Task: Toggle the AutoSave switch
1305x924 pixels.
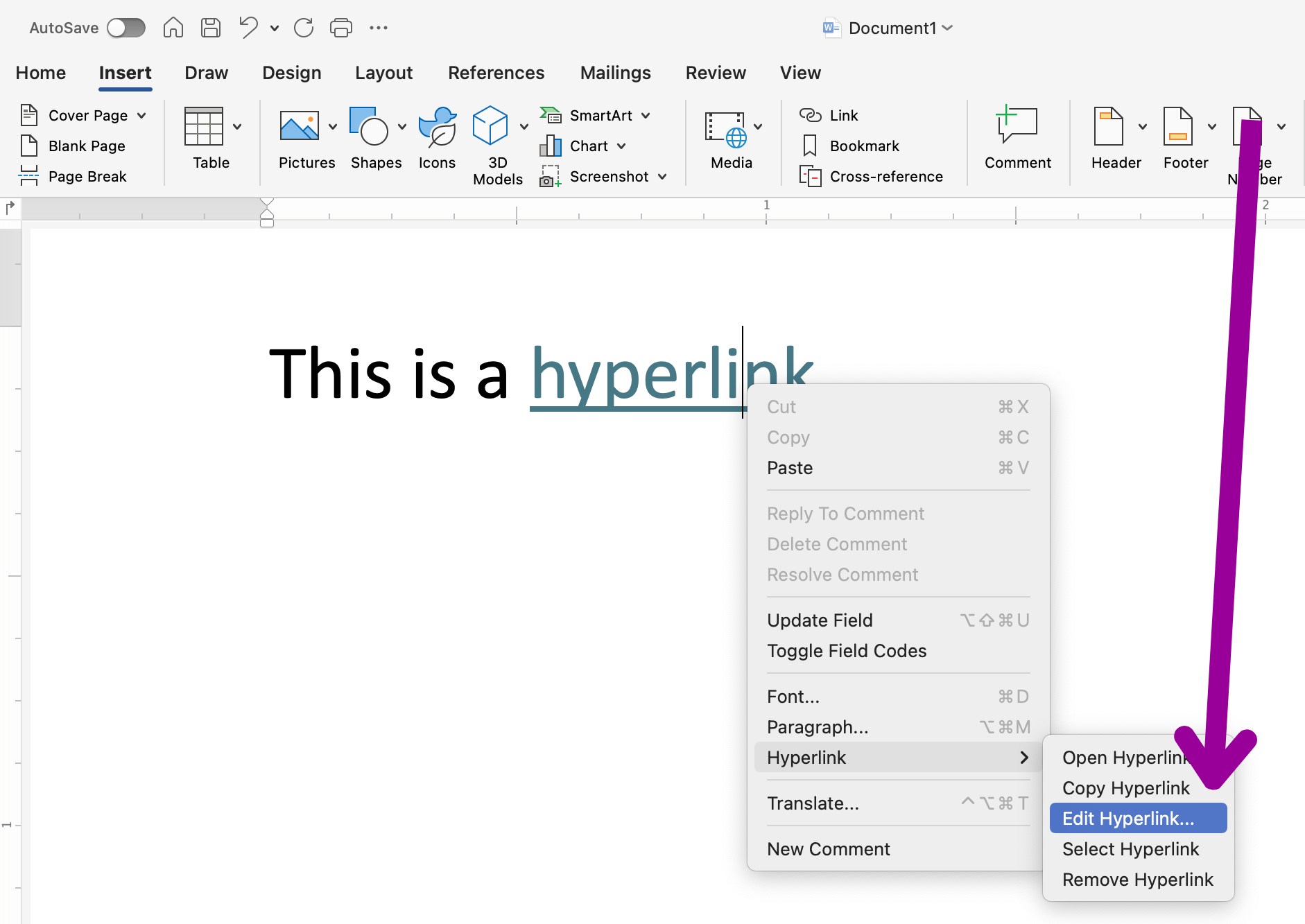Action: point(126,28)
